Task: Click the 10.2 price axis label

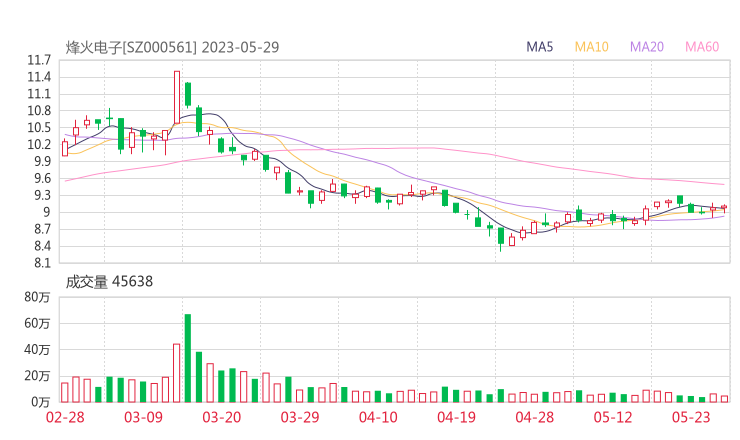Action: pos(39,145)
